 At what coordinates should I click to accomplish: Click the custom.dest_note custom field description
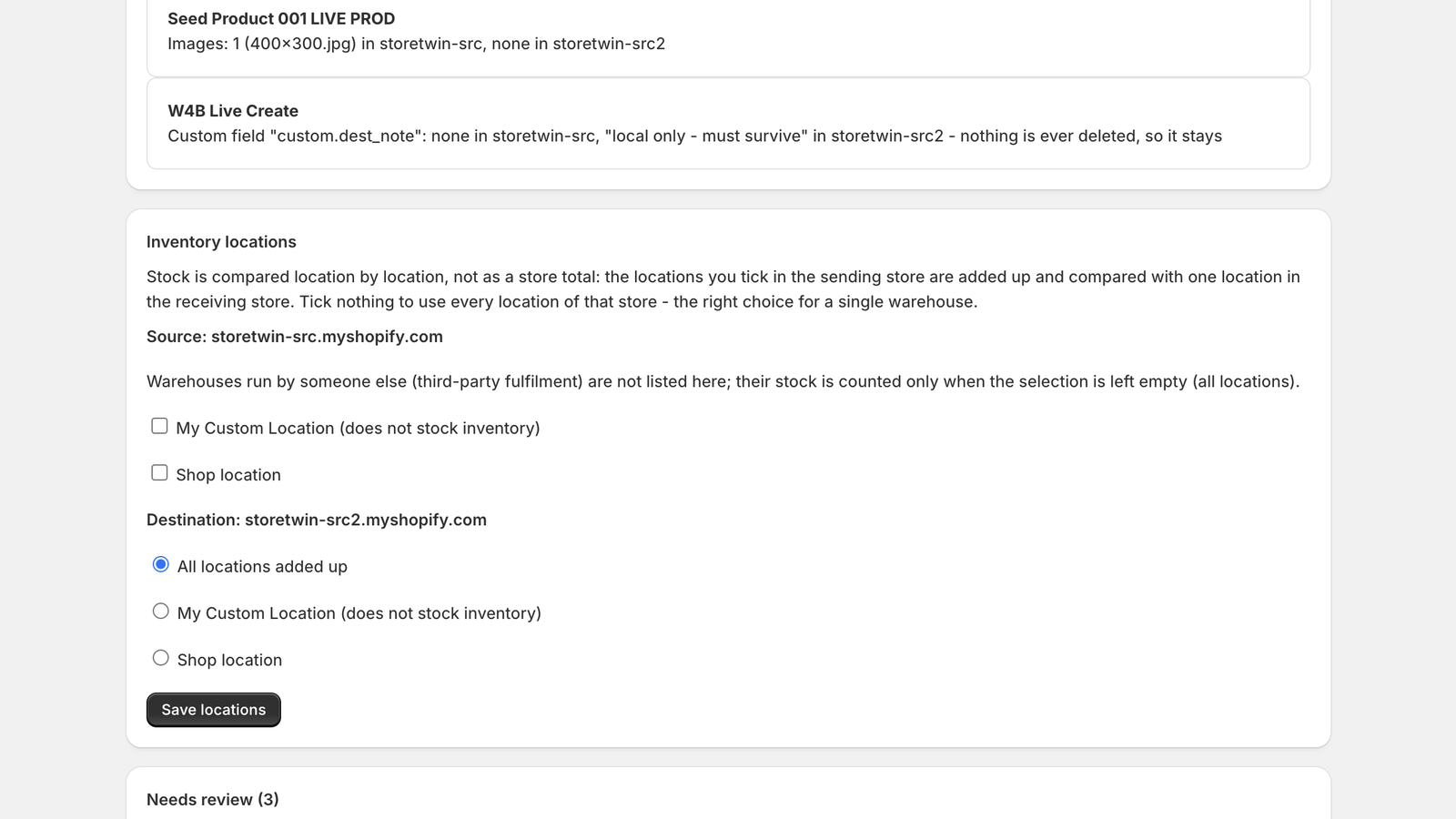tap(694, 136)
